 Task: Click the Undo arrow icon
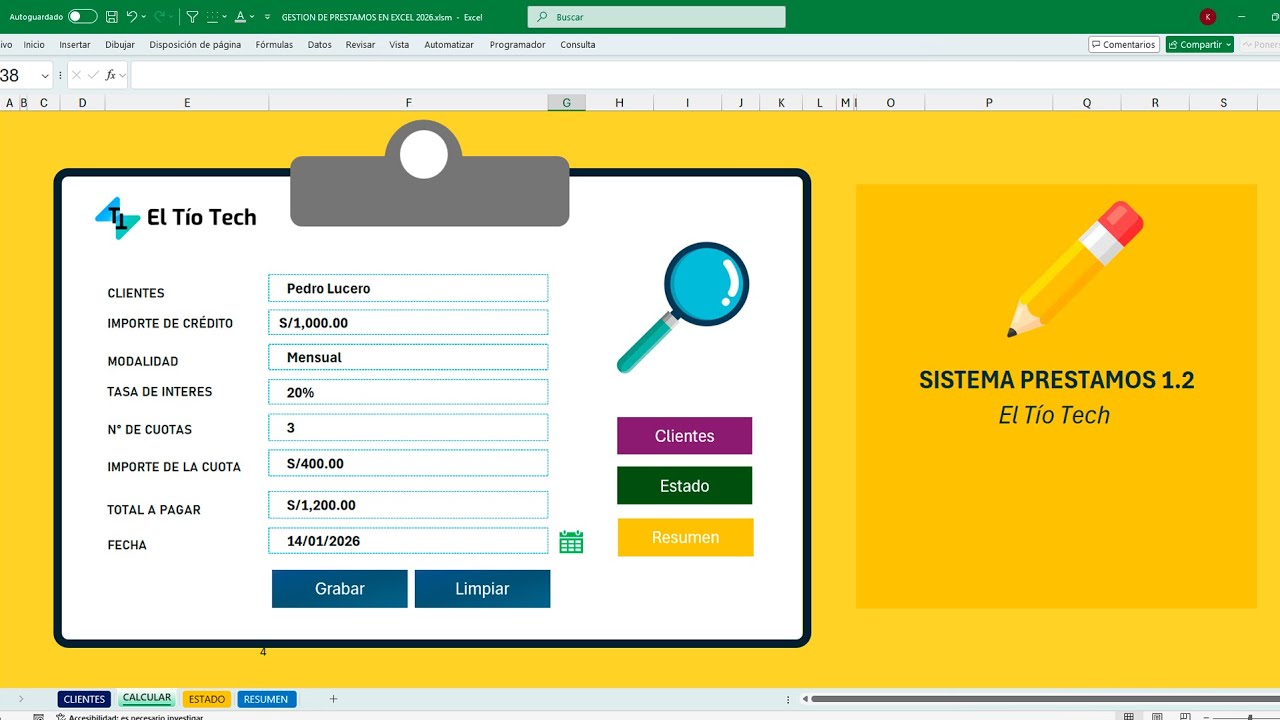132,17
